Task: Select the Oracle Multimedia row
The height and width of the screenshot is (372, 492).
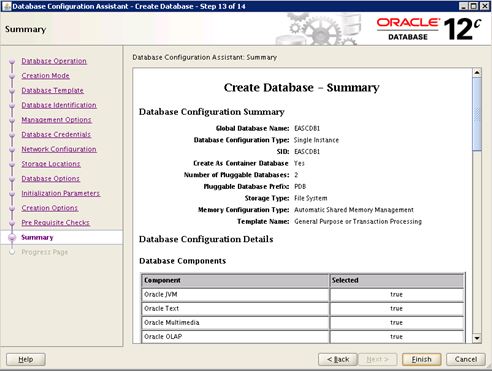Action: coord(303,323)
